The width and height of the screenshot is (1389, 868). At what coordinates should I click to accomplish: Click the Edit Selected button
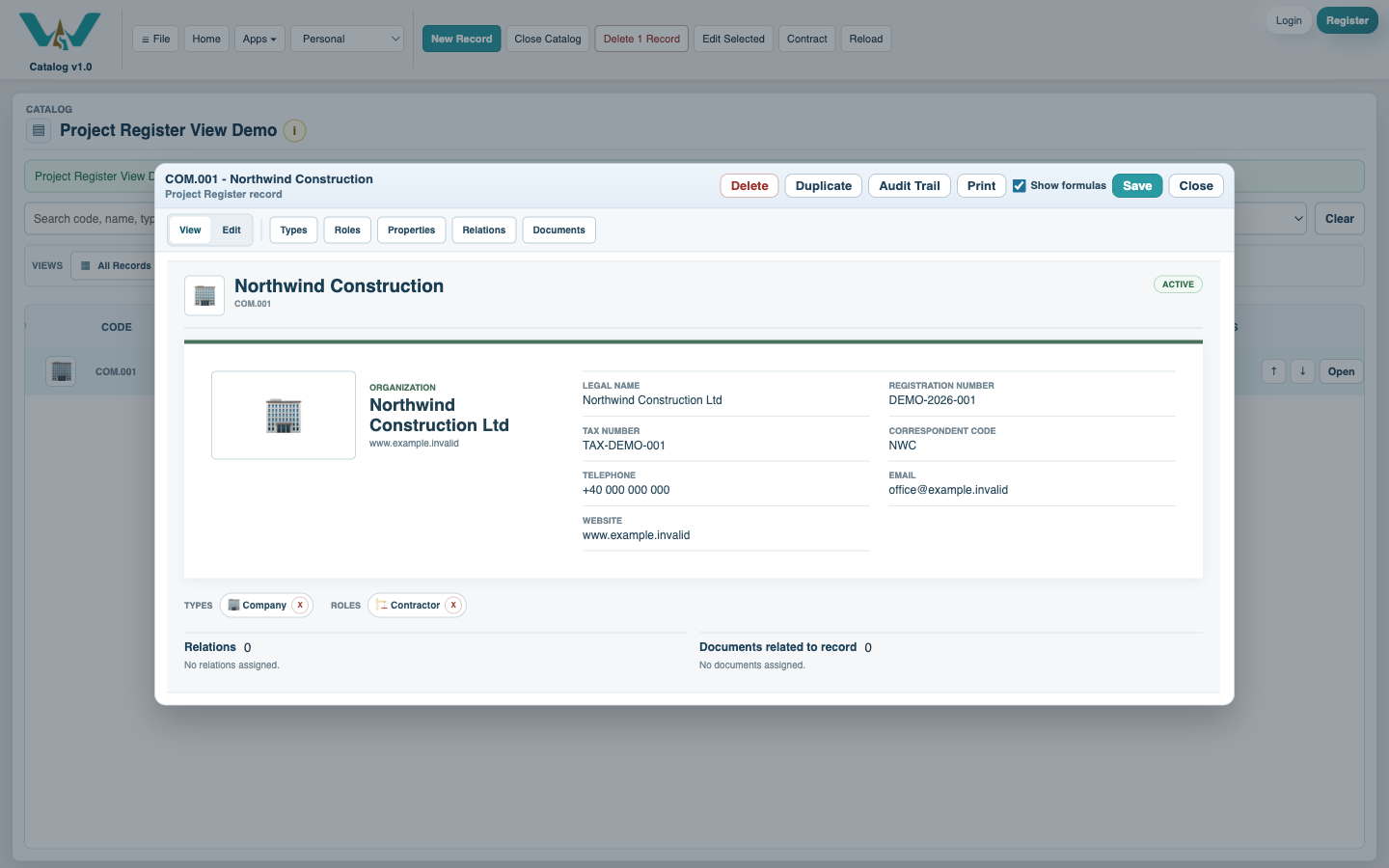pyautogui.click(x=733, y=39)
